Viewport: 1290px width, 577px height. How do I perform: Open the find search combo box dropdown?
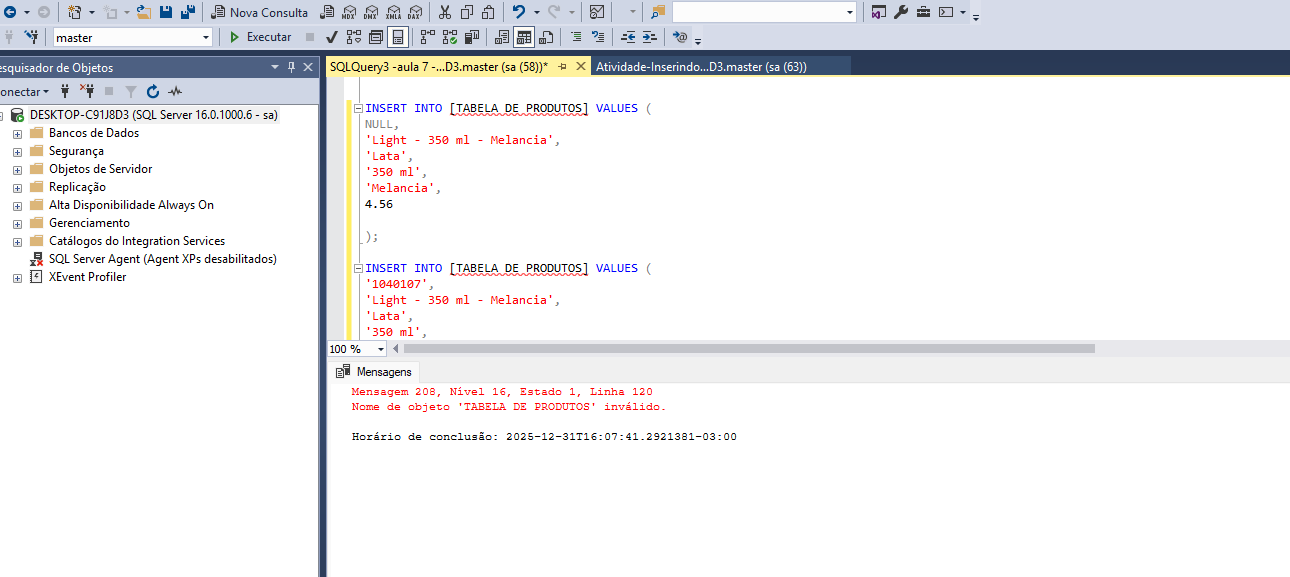pyautogui.click(x=850, y=12)
